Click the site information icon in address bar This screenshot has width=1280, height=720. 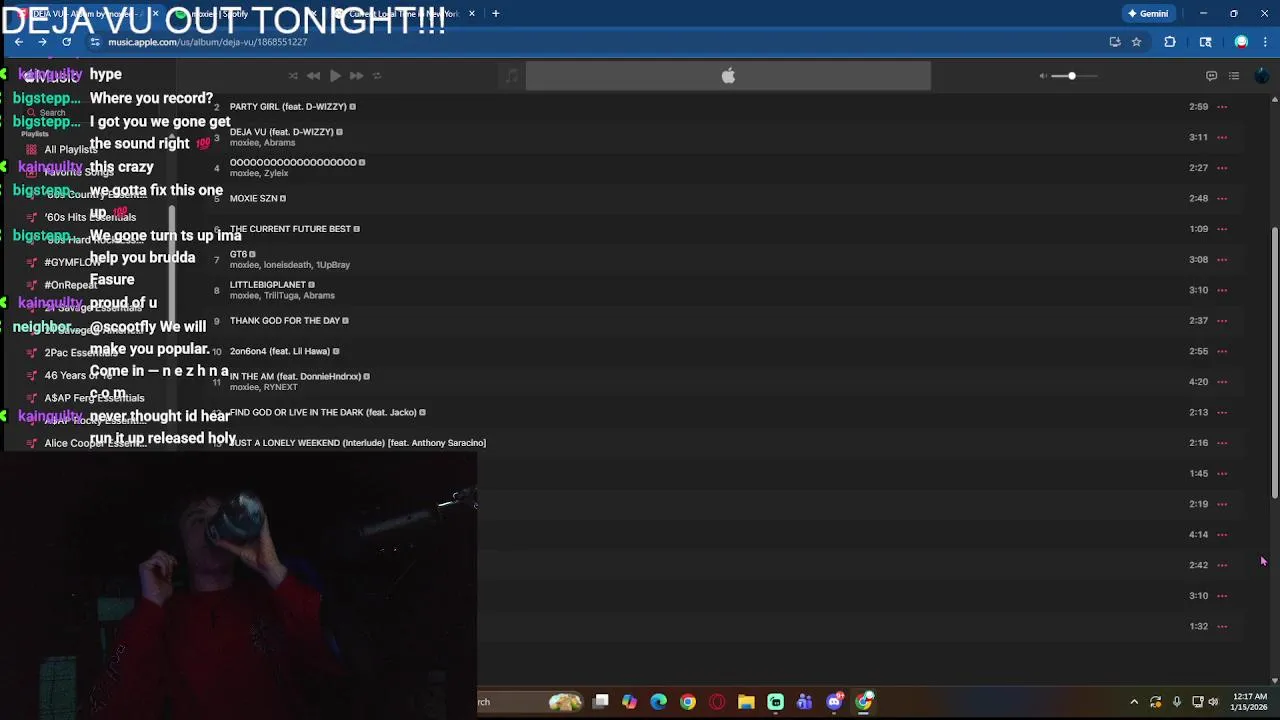tap(95, 42)
